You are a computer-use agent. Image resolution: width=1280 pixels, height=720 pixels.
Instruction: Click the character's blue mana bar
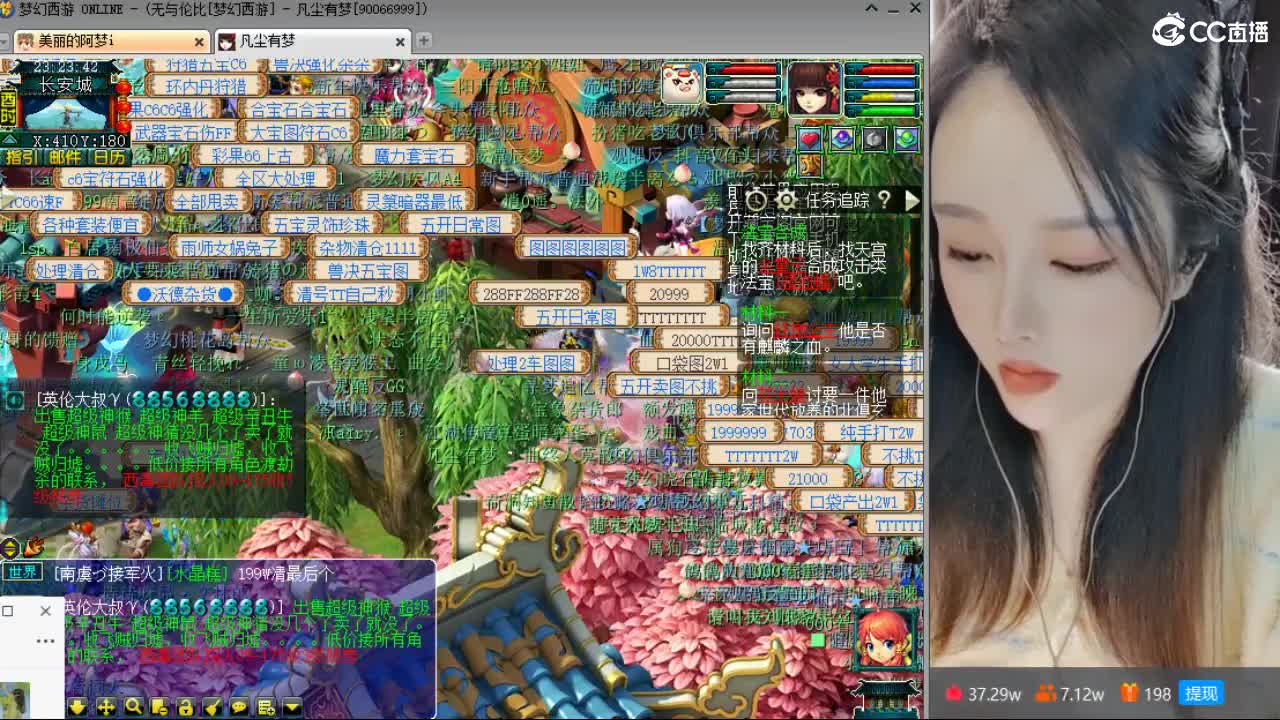click(882, 84)
